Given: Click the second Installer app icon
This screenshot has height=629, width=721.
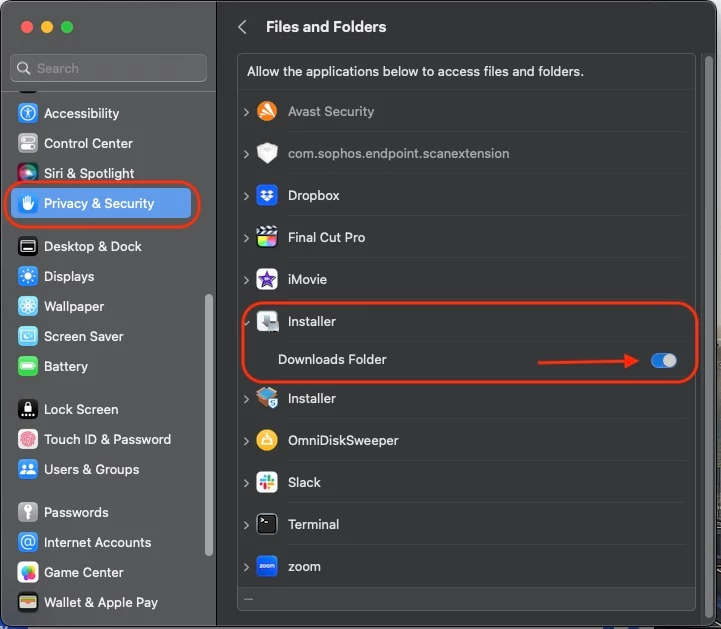Looking at the screenshot, I should [267, 398].
